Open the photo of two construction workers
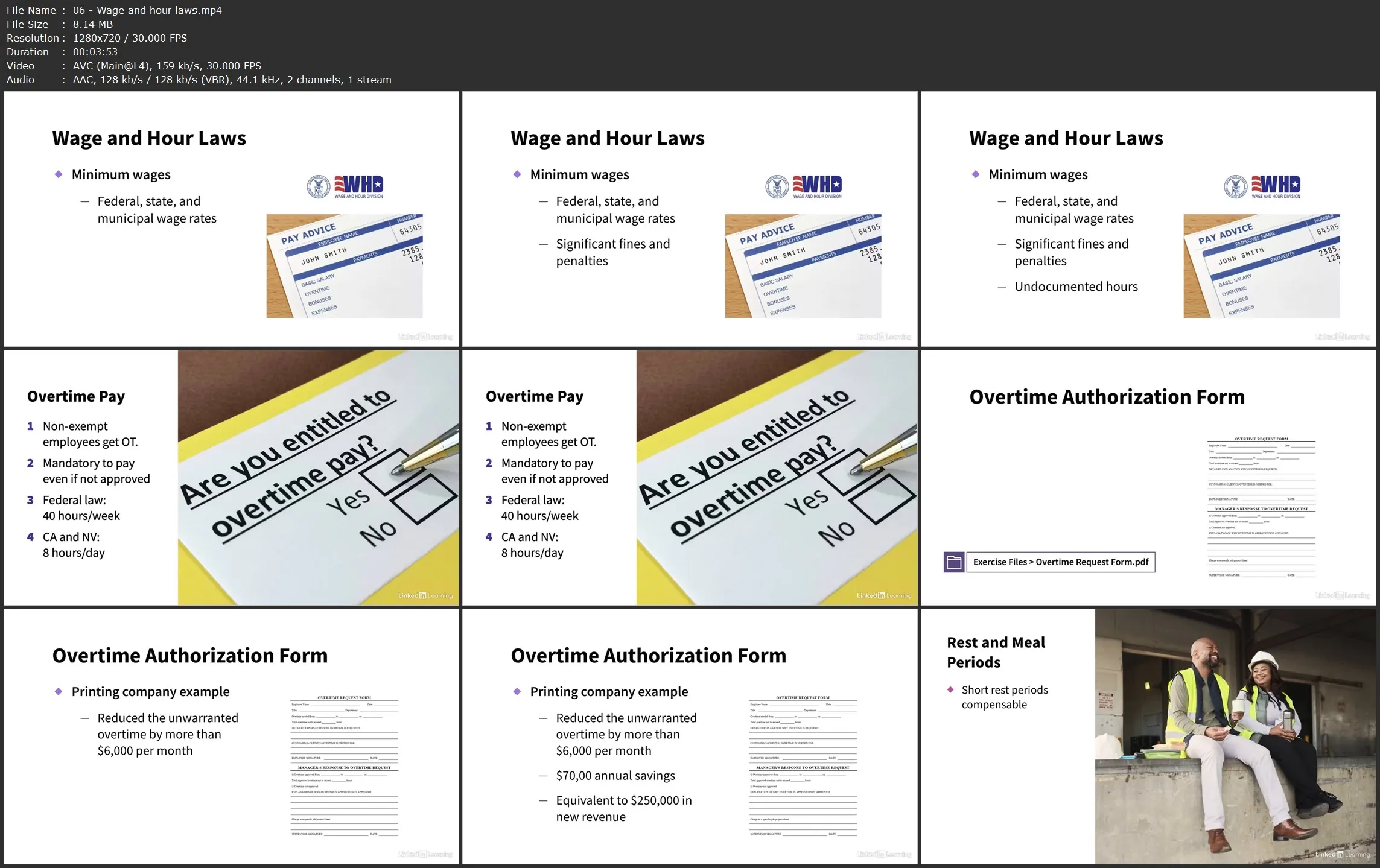 1235,737
